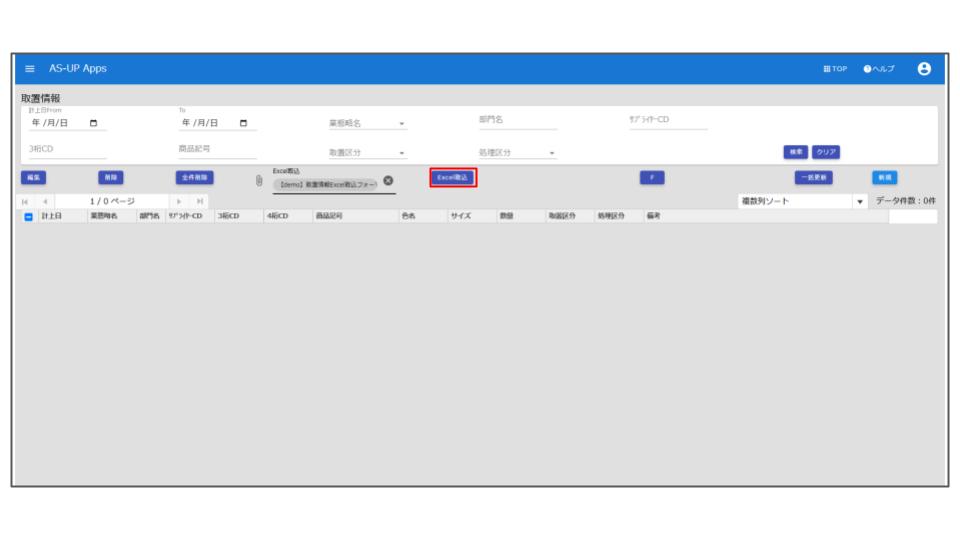Click the サプライヤーCD input field
Image resolution: width=960 pixels, height=540 pixels.
667,123
